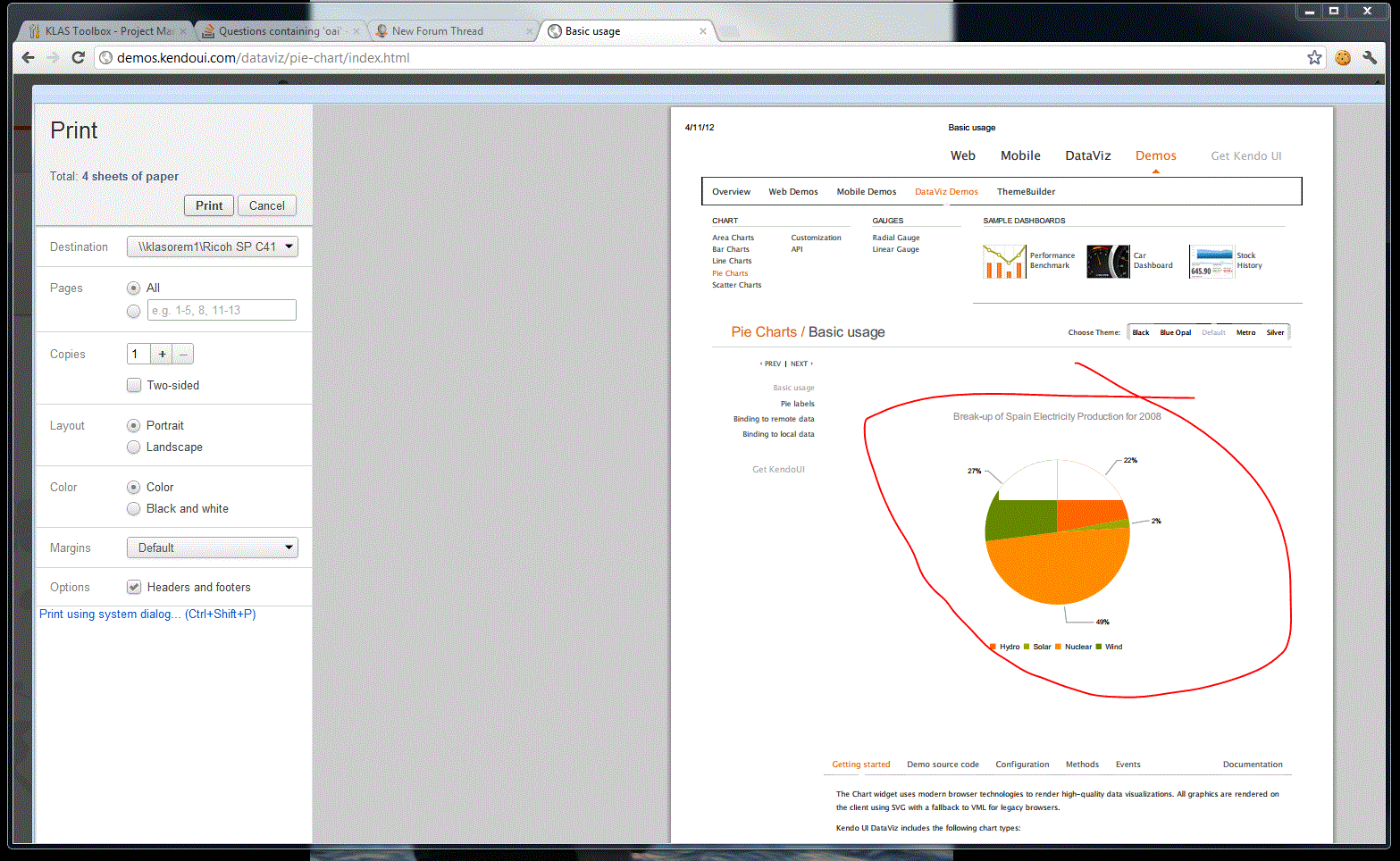Click the Performance Benchmark thumbnail in preview
Viewport: 1400px width, 861px height.
click(1004, 262)
